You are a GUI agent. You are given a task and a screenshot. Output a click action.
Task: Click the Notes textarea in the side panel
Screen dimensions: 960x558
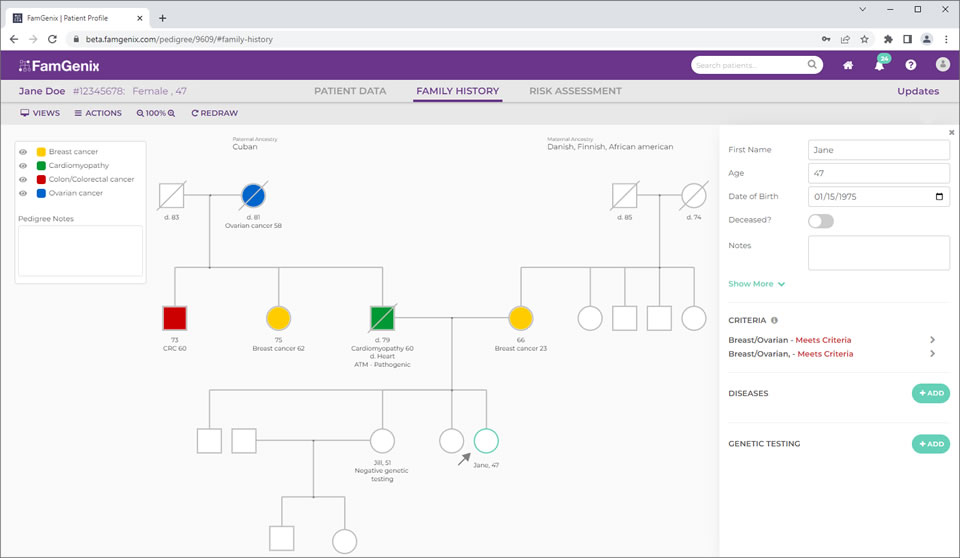tap(879, 253)
